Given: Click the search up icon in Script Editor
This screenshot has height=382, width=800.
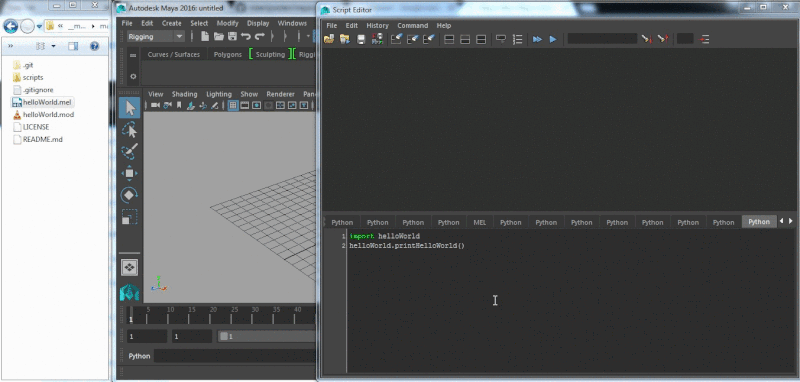Looking at the screenshot, I should (662, 39).
